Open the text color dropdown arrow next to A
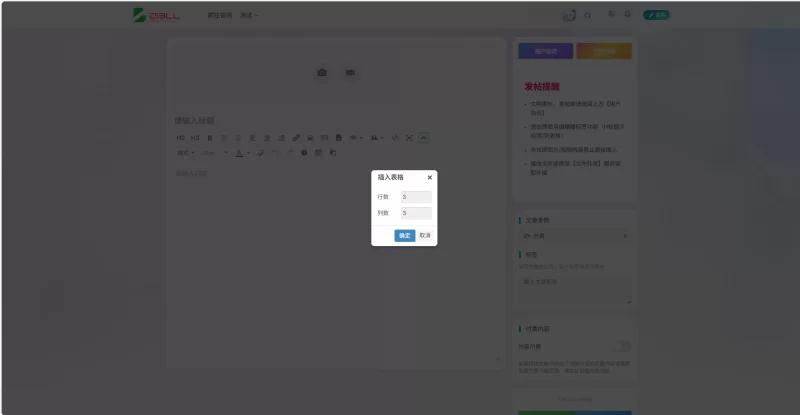800x415 pixels. [x=248, y=153]
